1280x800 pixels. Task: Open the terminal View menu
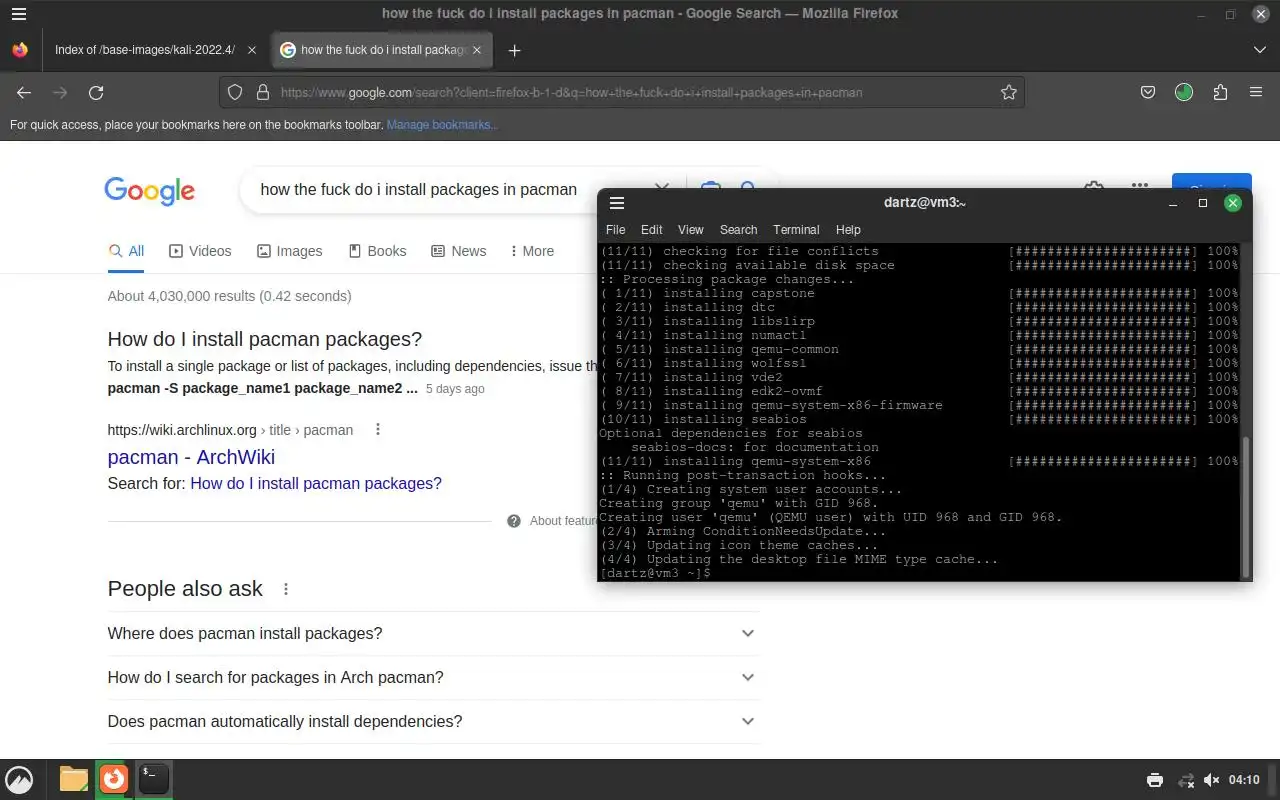click(x=691, y=229)
